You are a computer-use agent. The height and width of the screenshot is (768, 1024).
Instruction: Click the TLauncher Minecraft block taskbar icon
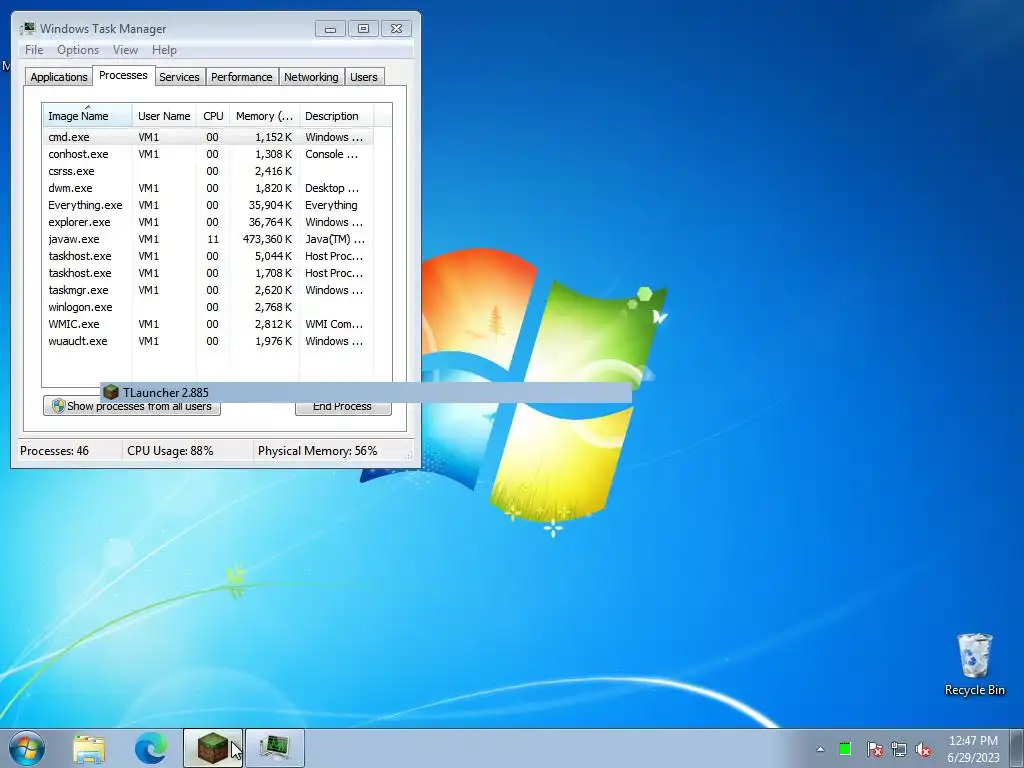click(213, 748)
